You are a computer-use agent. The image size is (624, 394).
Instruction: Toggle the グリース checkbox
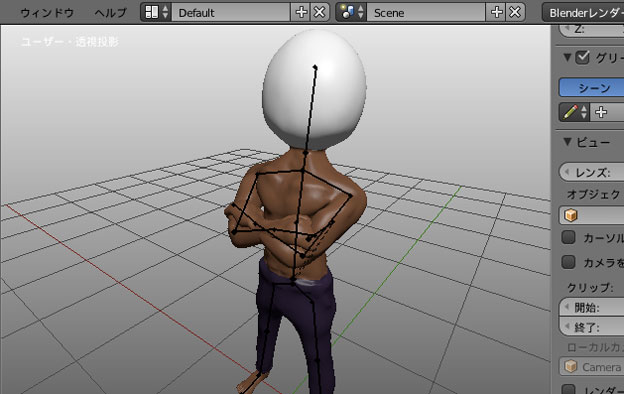(x=582, y=58)
